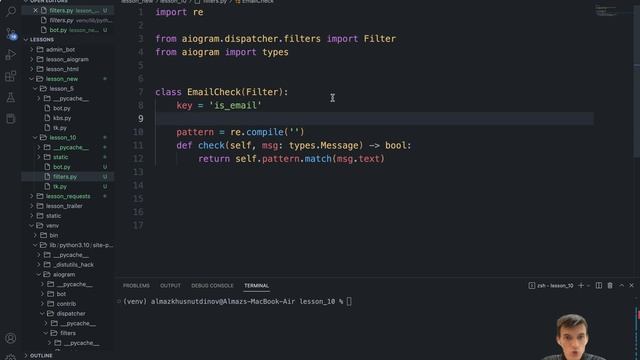Select the zsh - lesson_10 terminal label
640x360 pixels.
(x=551, y=285)
